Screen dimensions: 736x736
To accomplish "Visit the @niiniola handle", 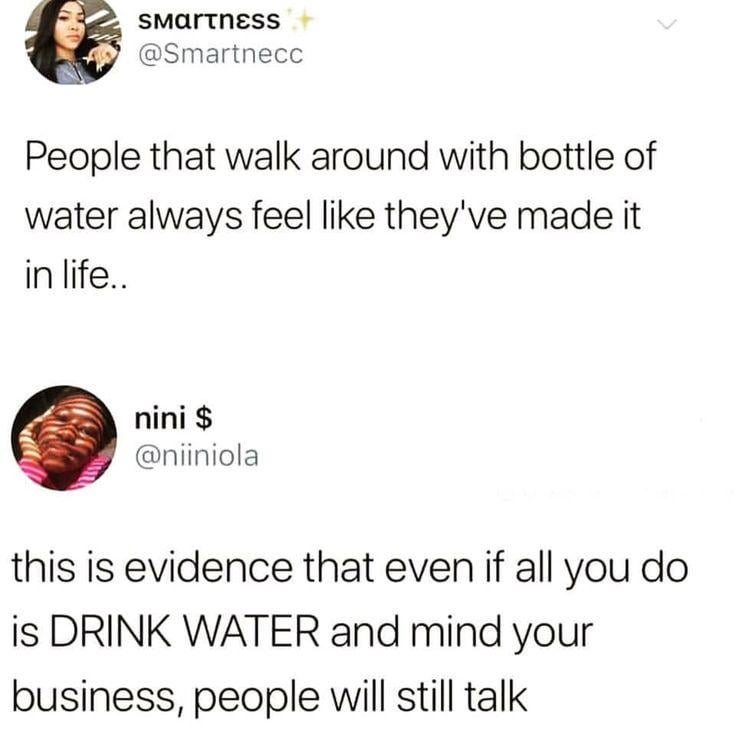I will coord(197,457).
